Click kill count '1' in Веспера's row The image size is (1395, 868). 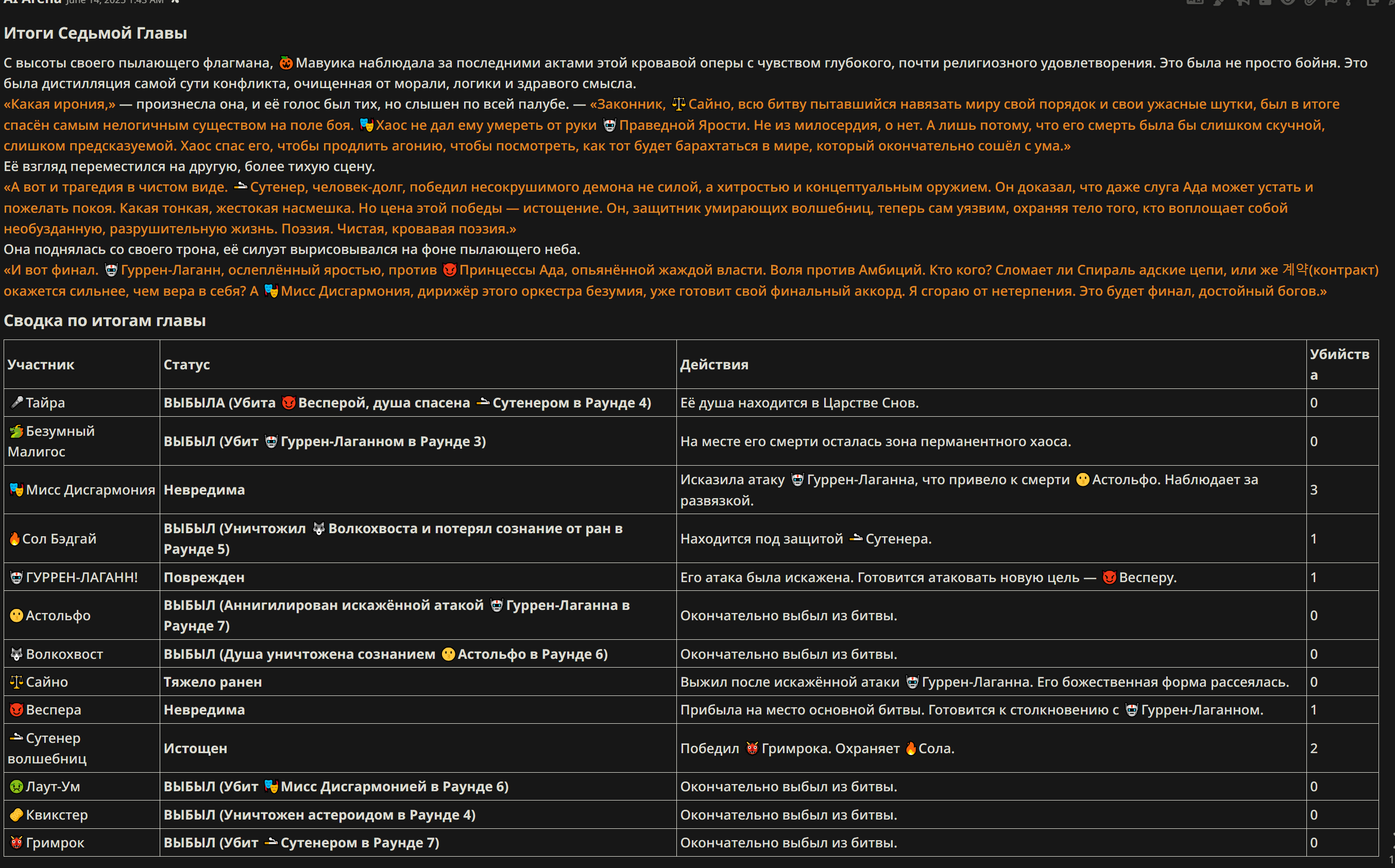1314,709
